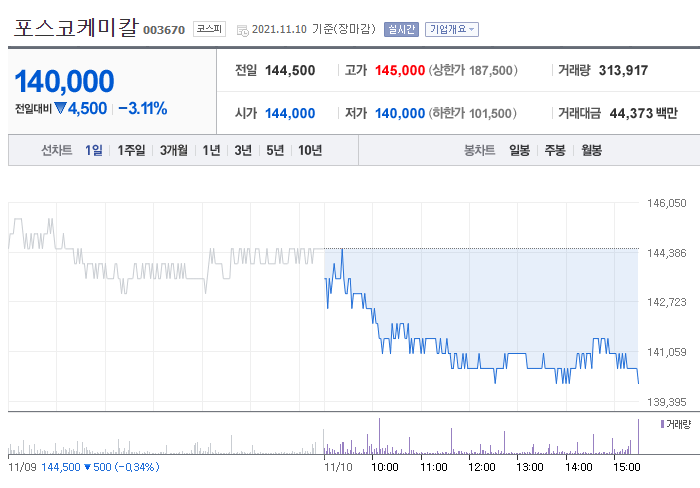
Task: Select the 1일 line chart tab
Action: pos(94,150)
